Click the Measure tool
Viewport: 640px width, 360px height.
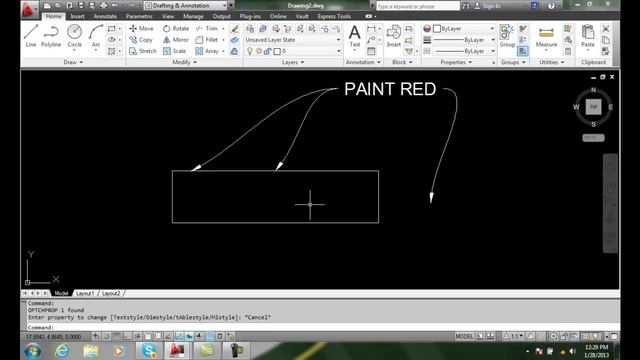coord(546,36)
